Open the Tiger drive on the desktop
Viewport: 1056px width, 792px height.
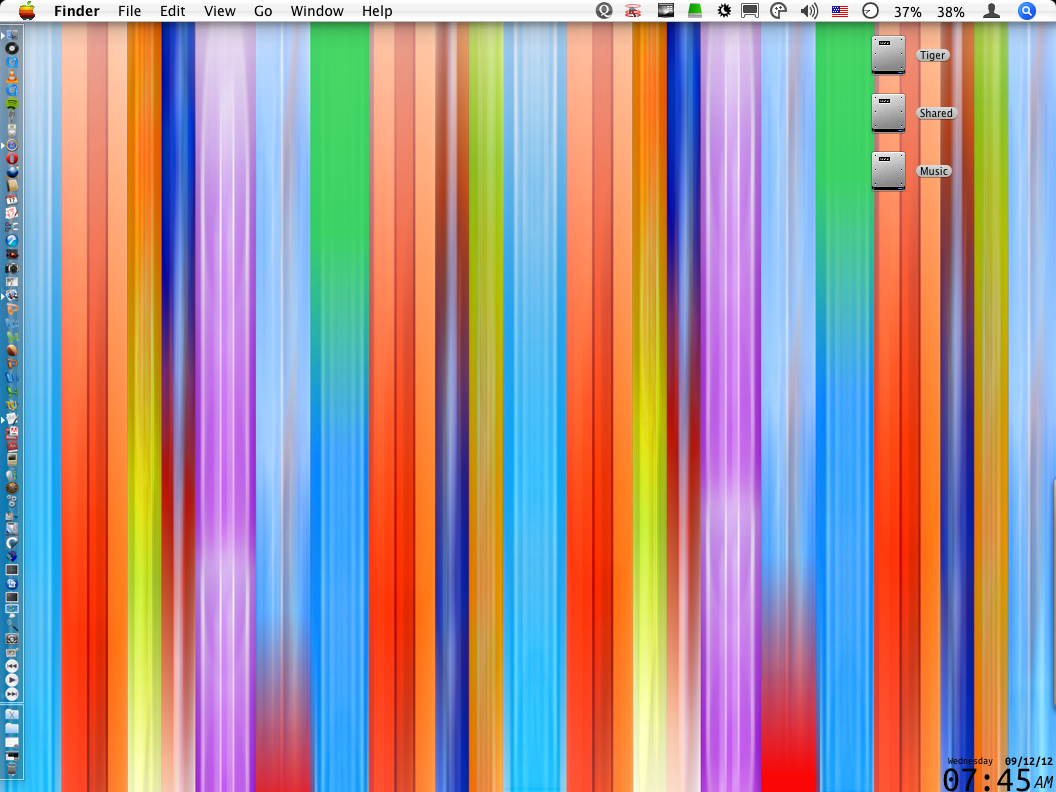(x=888, y=55)
